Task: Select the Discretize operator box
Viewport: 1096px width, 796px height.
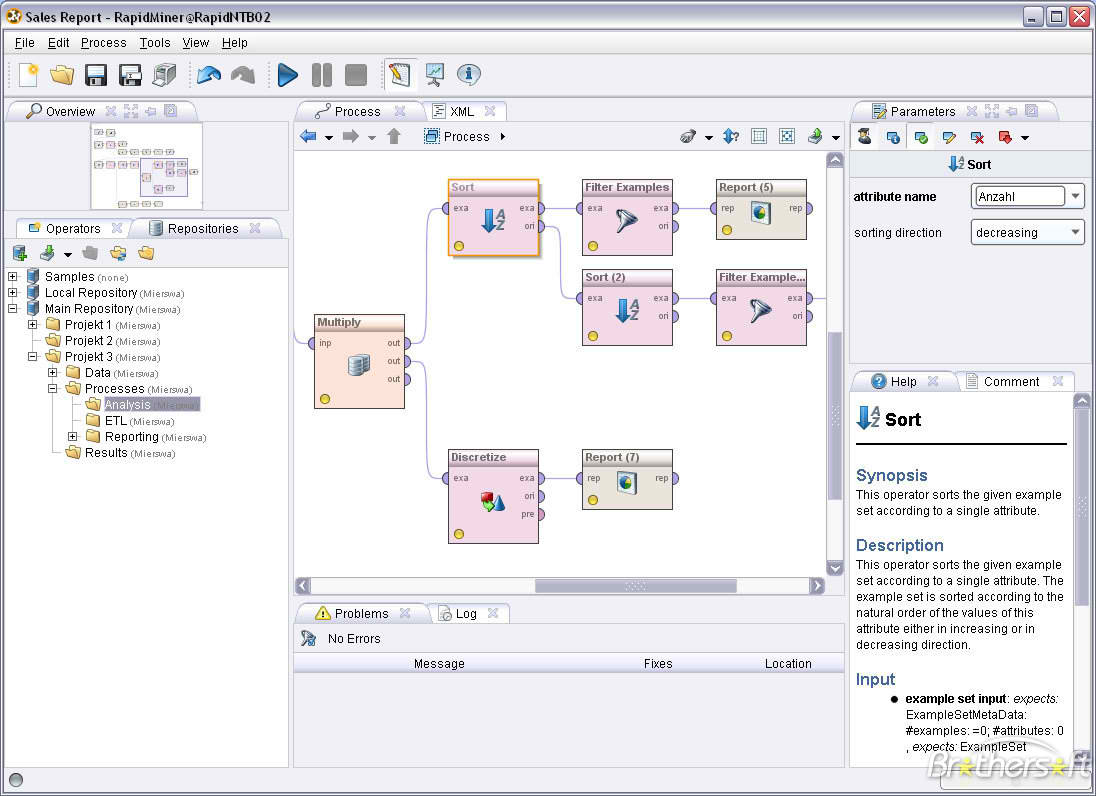Action: coord(493,496)
